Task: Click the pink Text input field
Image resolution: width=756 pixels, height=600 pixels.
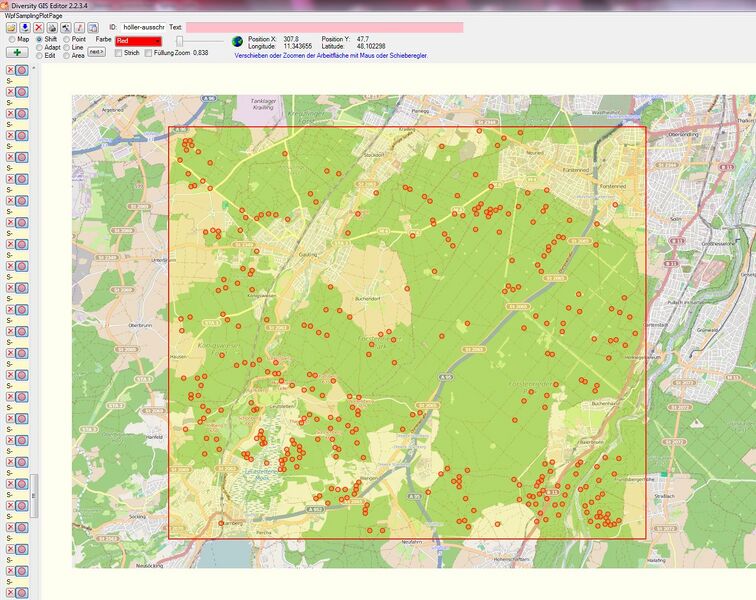Action: click(x=324, y=27)
